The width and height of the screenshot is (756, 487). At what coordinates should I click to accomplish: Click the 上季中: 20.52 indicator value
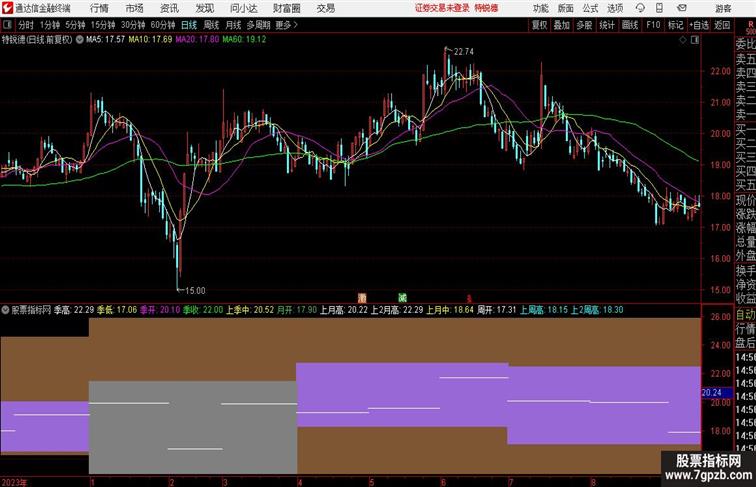(250, 310)
